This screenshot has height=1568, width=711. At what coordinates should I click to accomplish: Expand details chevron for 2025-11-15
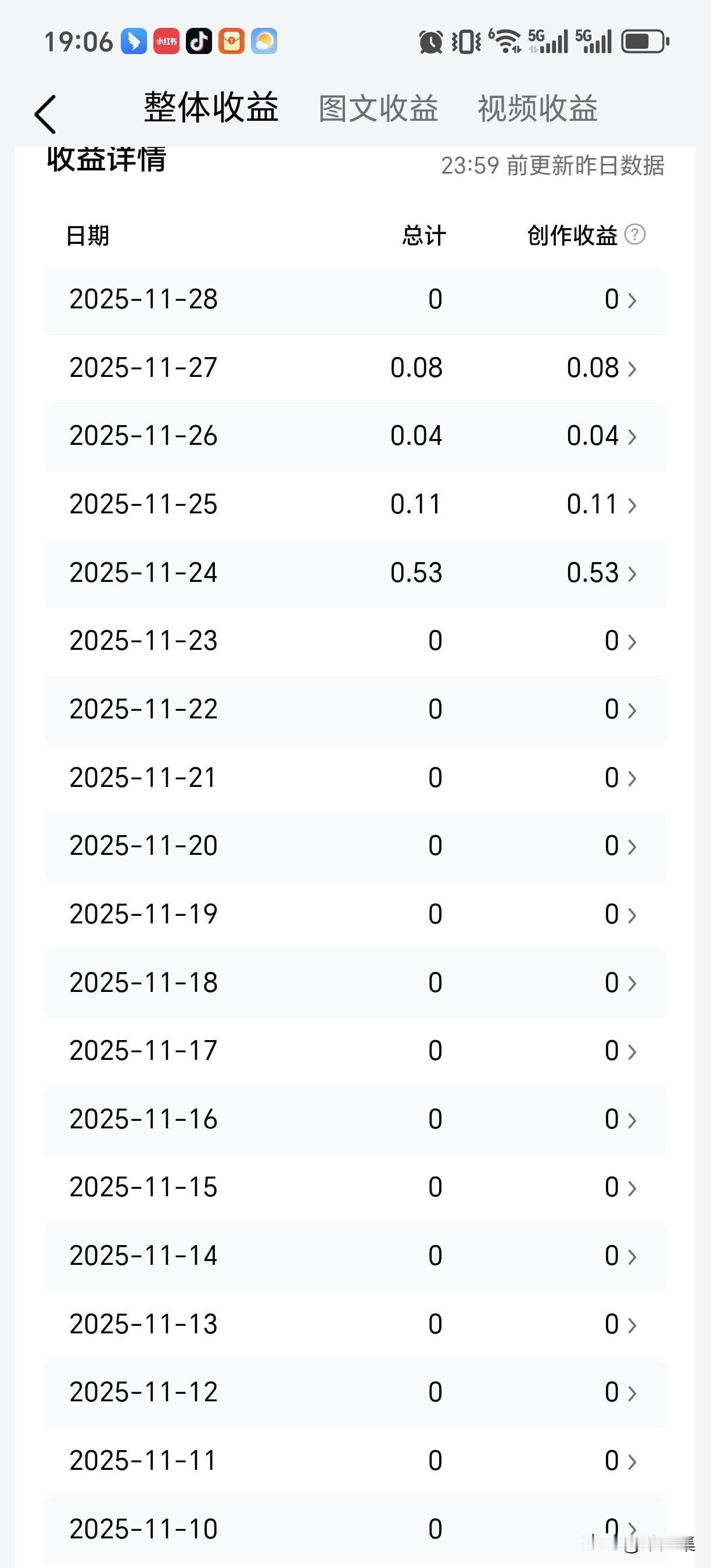coord(632,1188)
